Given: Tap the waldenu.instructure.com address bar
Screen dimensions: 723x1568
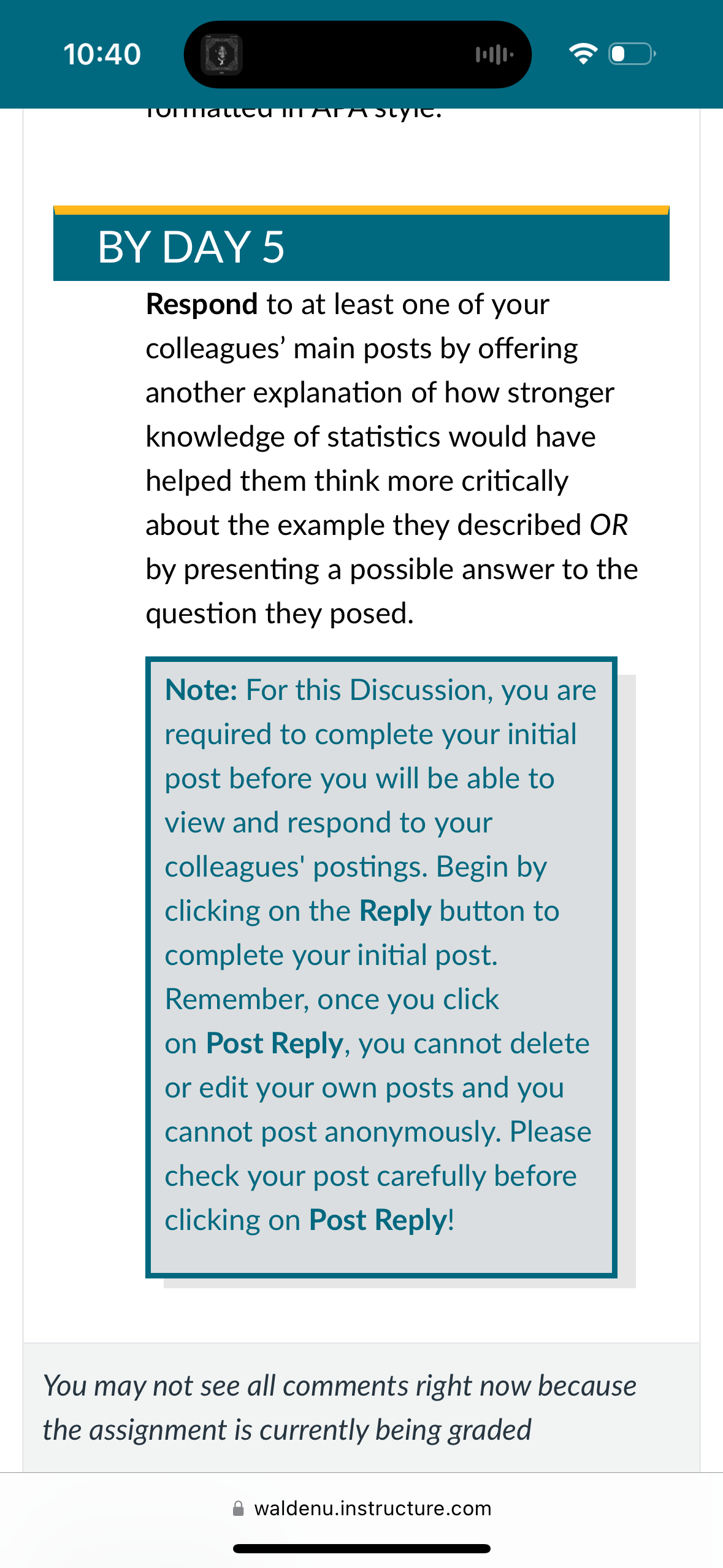Looking at the screenshot, I should 362,1508.
